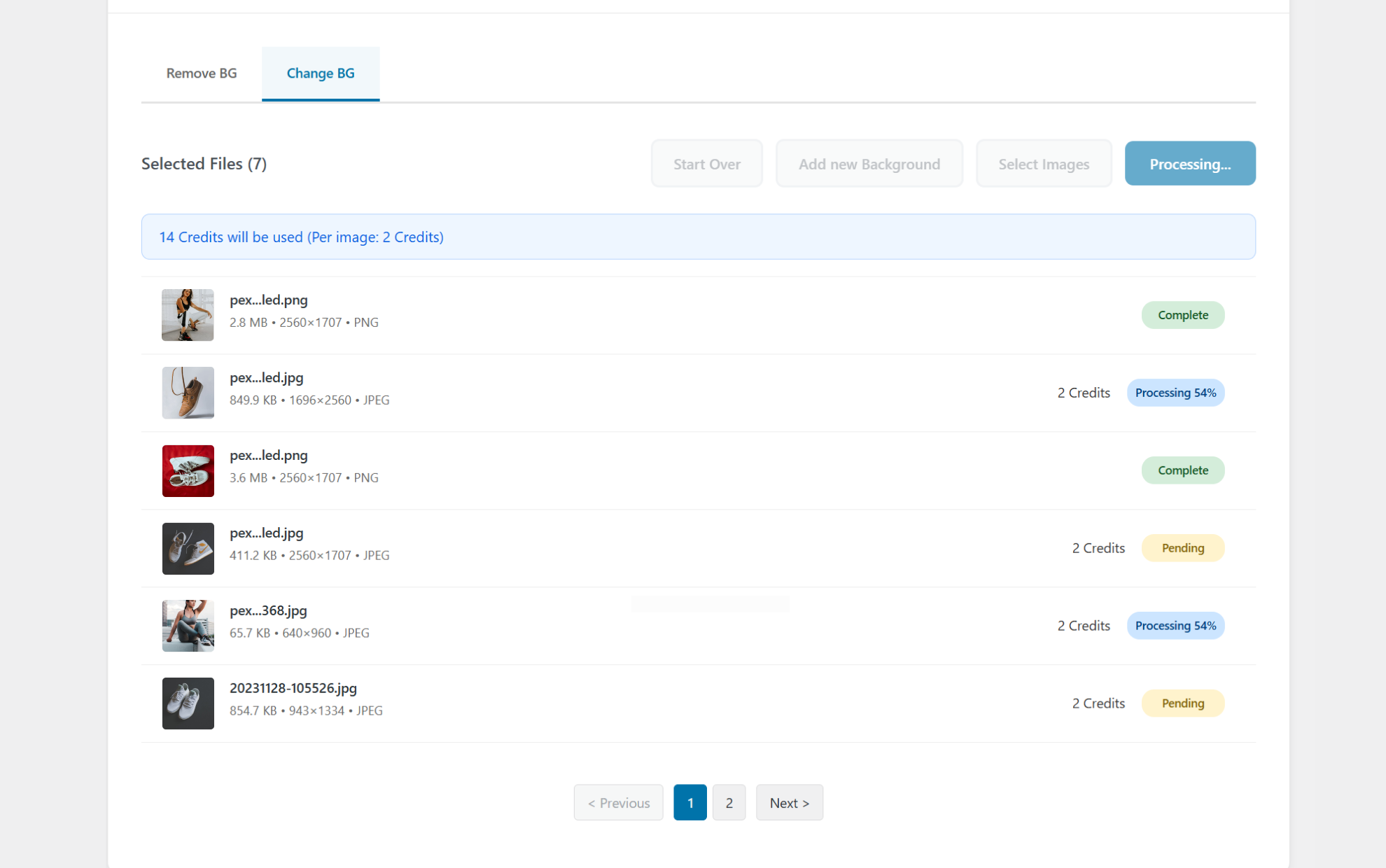Click Pending badge for 20231128-105526.jpg
The width and height of the screenshot is (1386, 868).
1182,703
